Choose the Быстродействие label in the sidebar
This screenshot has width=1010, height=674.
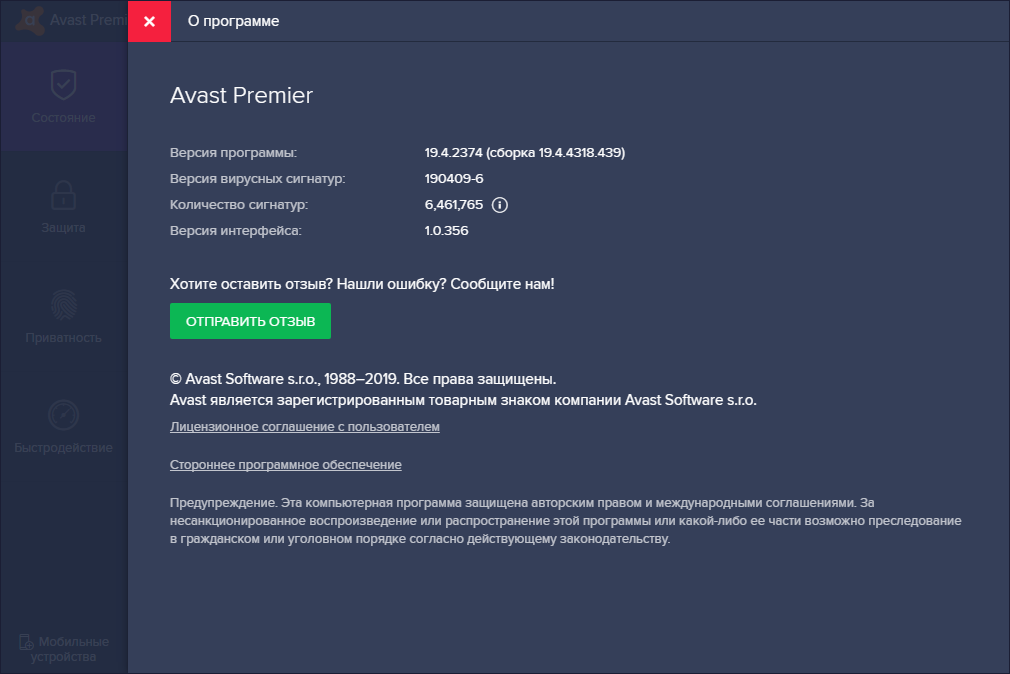[x=63, y=448]
